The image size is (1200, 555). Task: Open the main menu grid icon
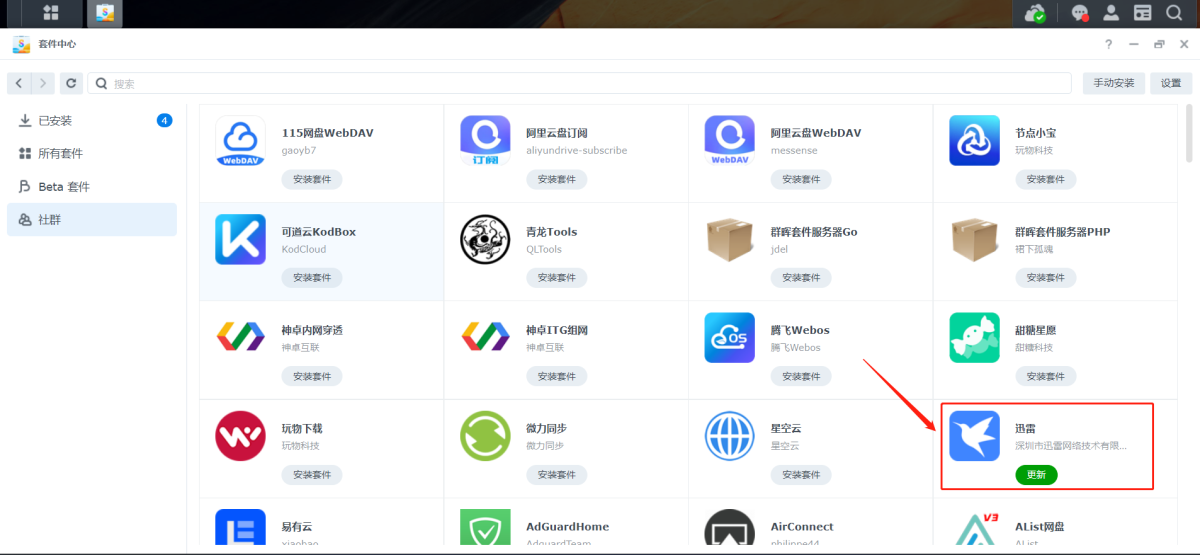coord(50,13)
